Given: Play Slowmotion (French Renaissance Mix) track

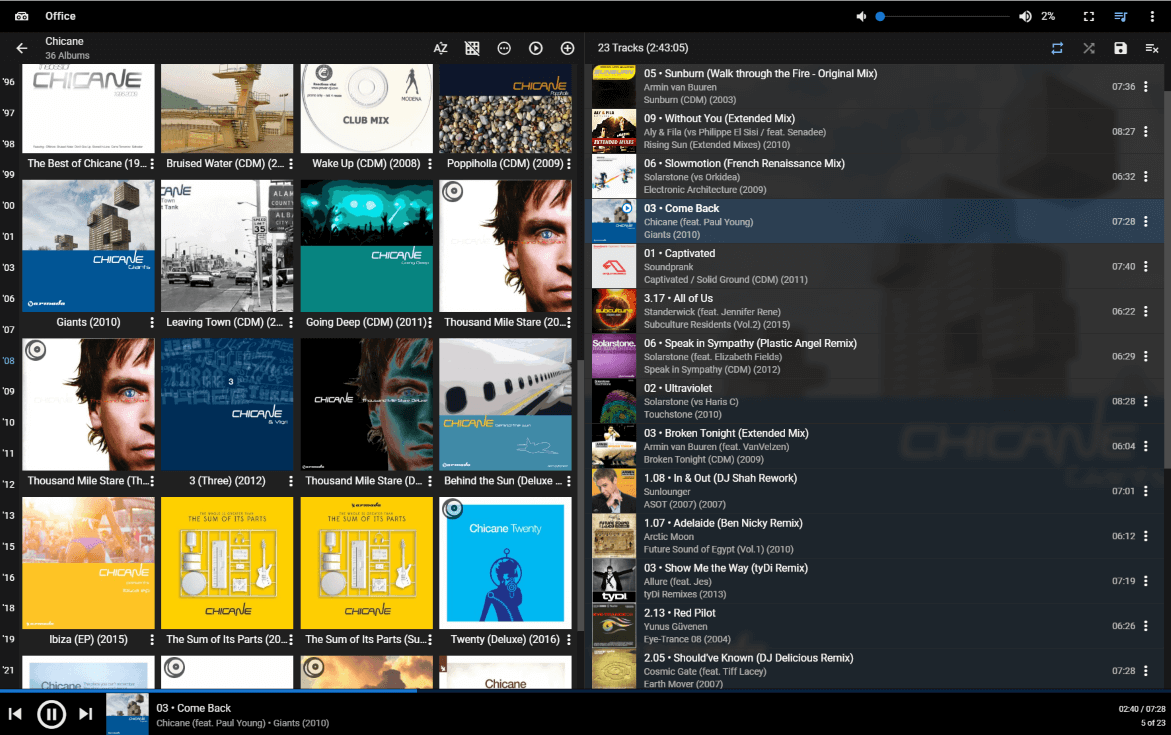Looking at the screenshot, I should pos(878,176).
